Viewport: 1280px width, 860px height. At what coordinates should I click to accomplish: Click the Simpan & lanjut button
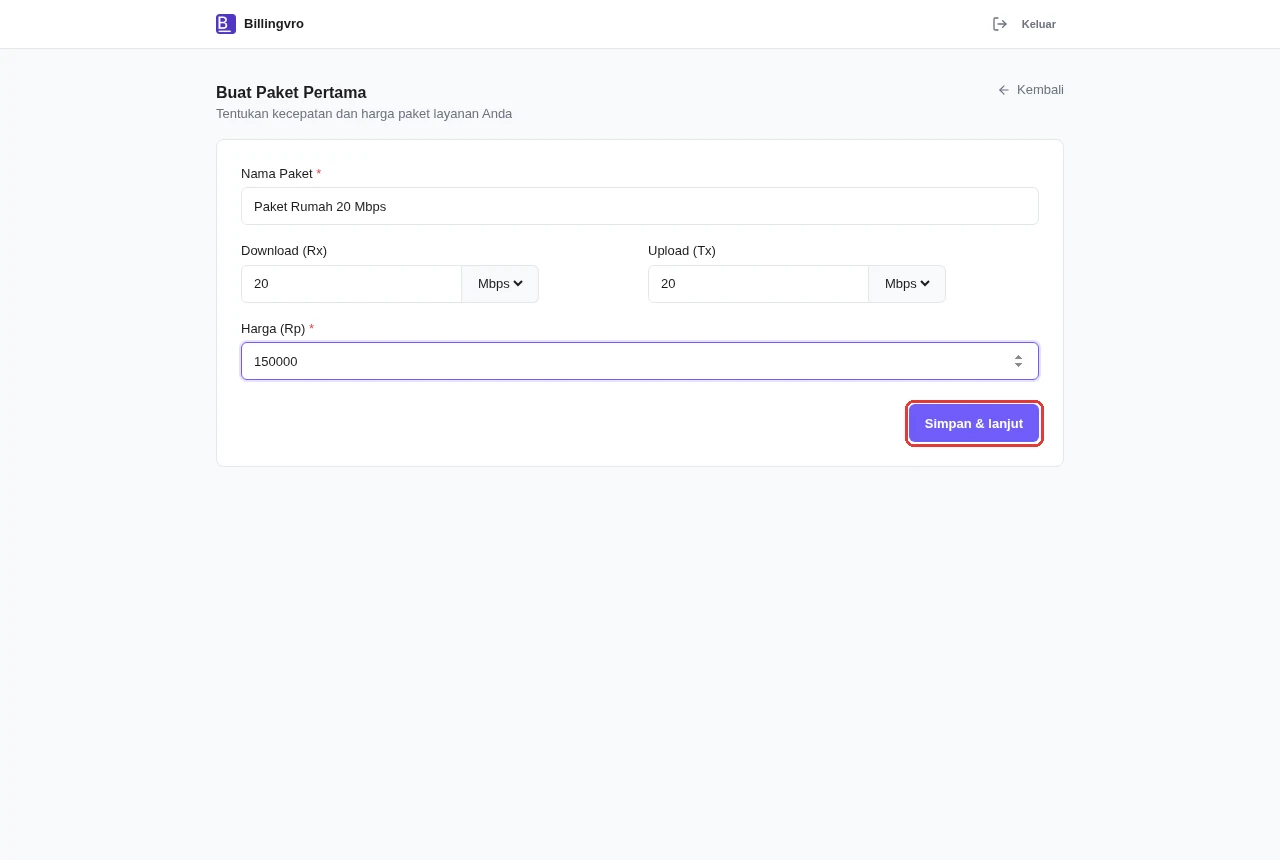click(974, 424)
